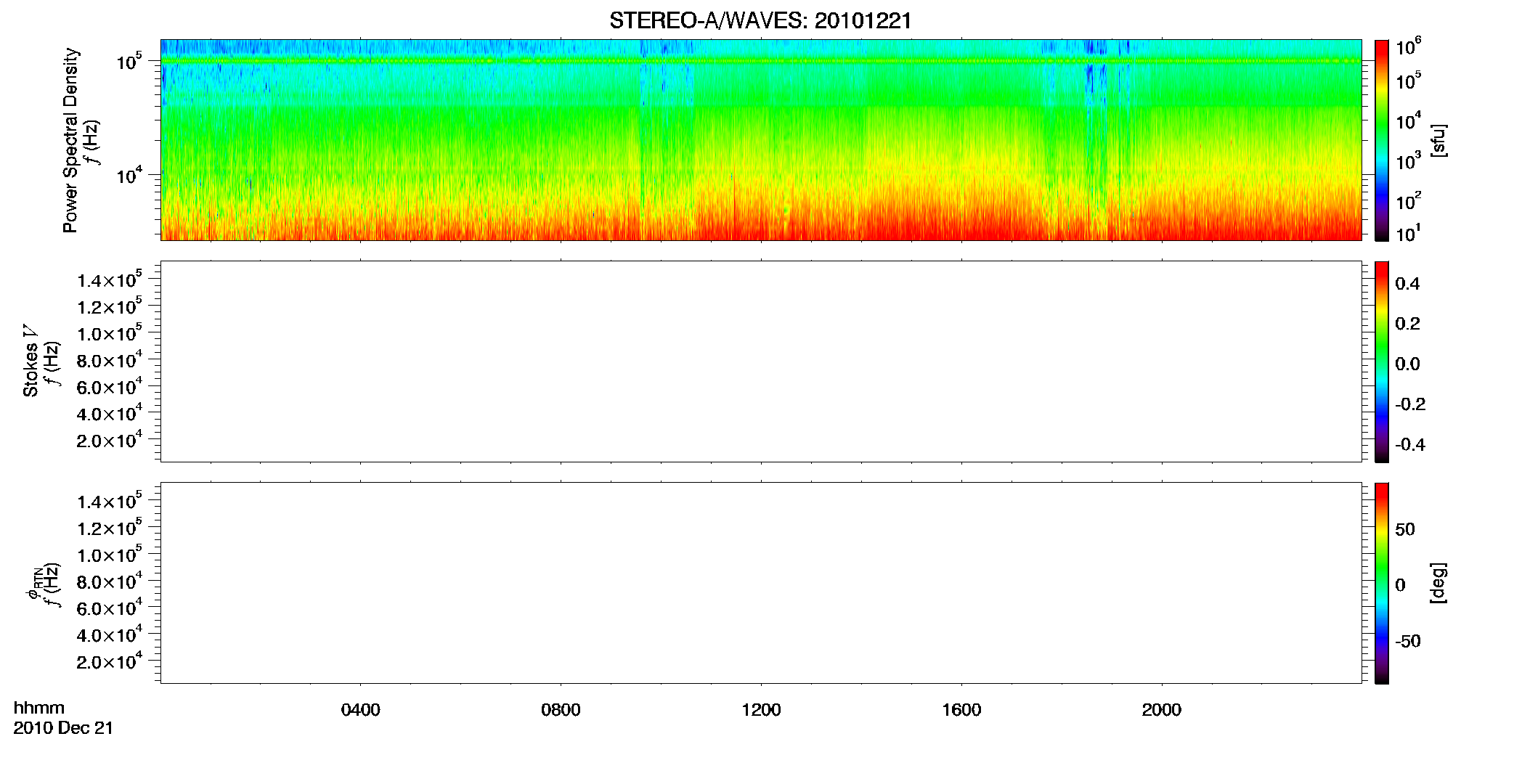Click the 0.4 tick on Stokes colorbar
1522x784 pixels.
tap(1407, 284)
